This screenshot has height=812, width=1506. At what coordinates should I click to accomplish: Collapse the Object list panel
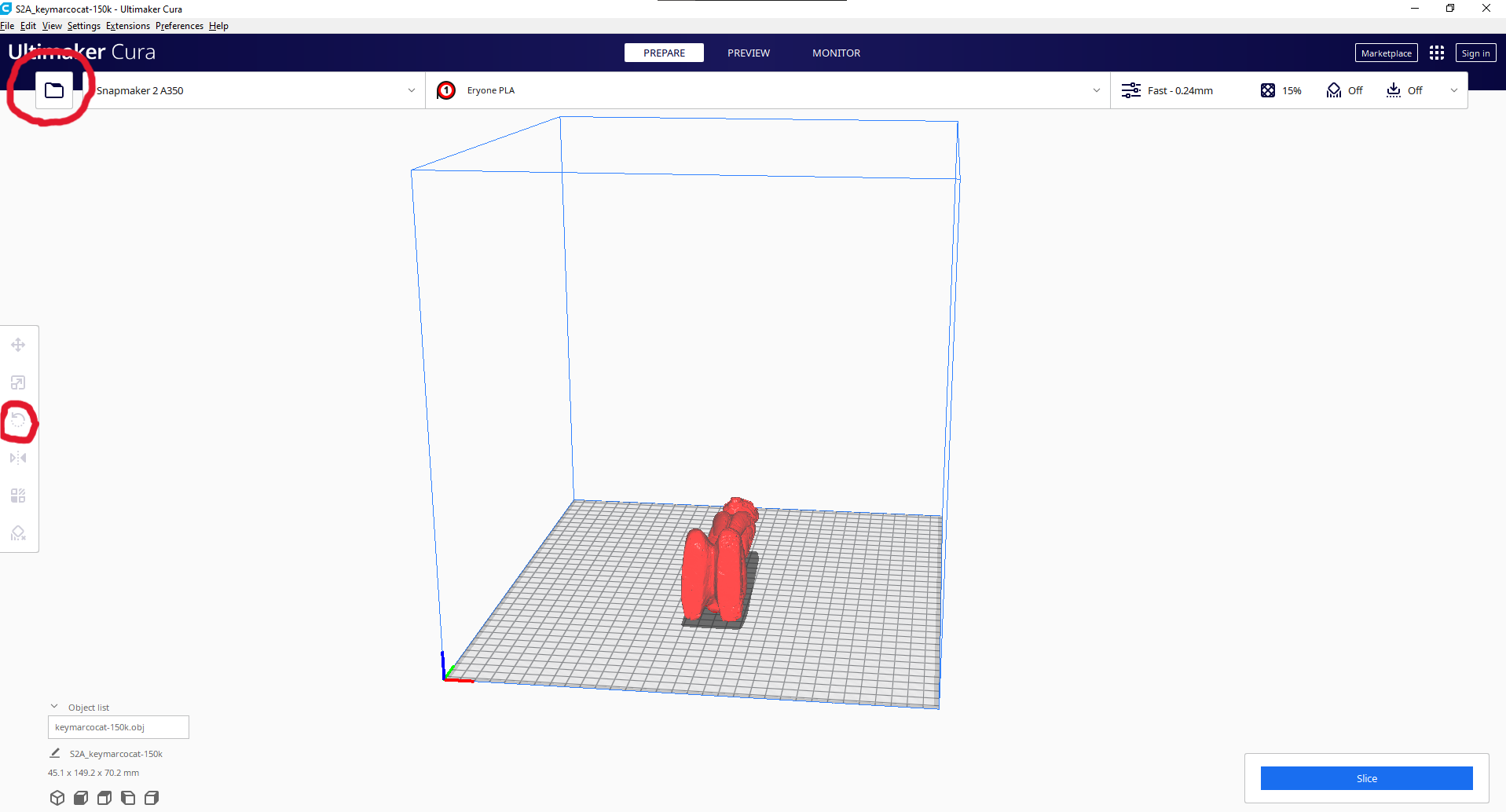pos(53,705)
